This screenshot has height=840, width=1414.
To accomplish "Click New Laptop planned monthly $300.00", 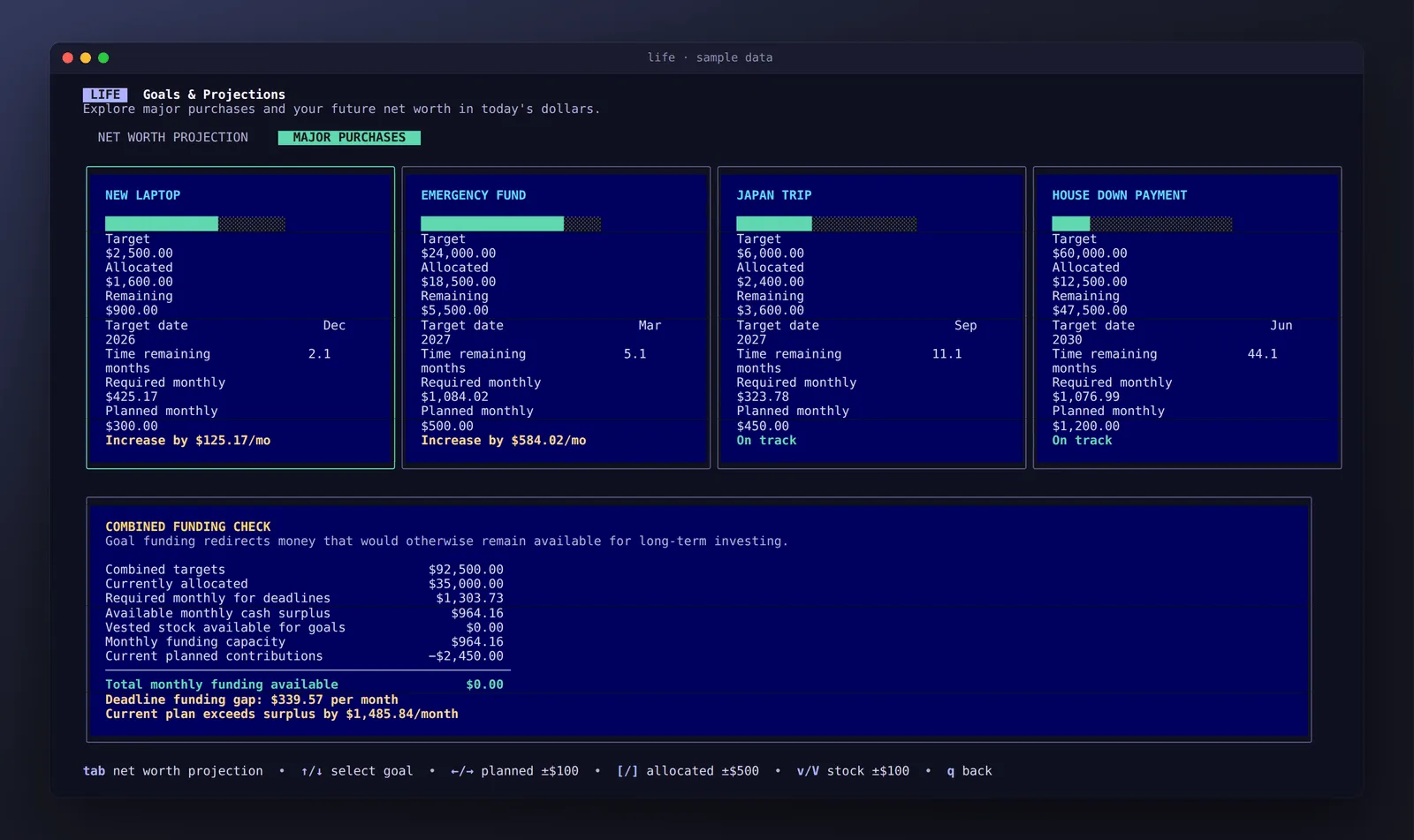I will (132, 427).
